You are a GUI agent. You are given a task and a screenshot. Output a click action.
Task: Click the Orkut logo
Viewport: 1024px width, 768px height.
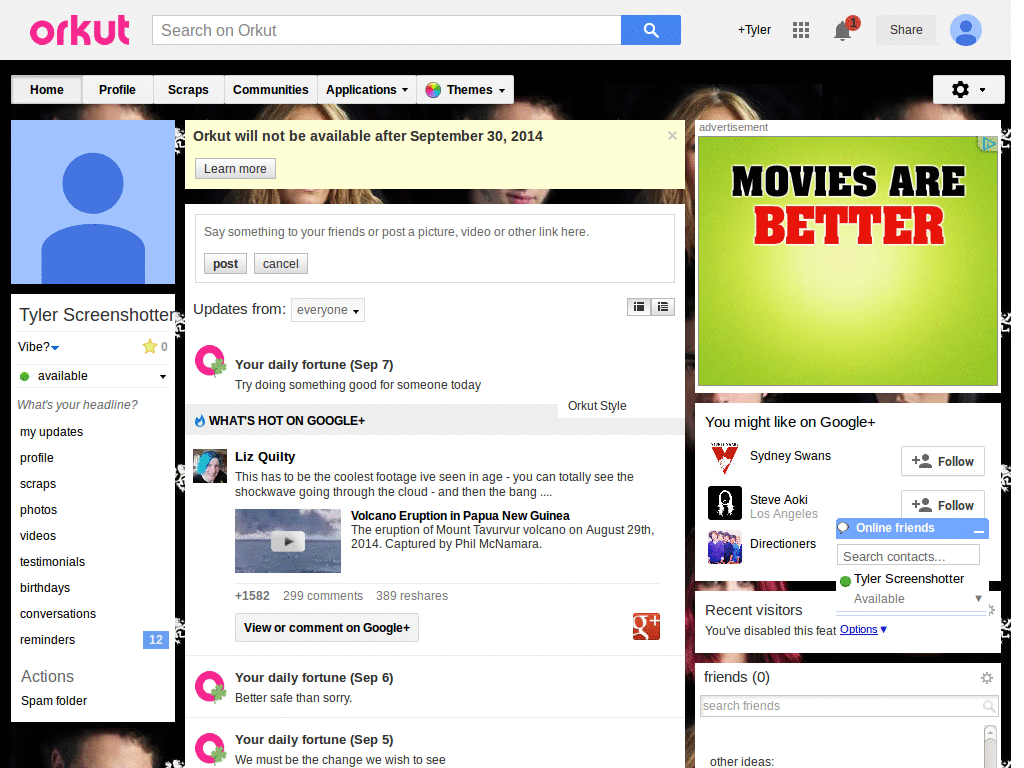(79, 30)
